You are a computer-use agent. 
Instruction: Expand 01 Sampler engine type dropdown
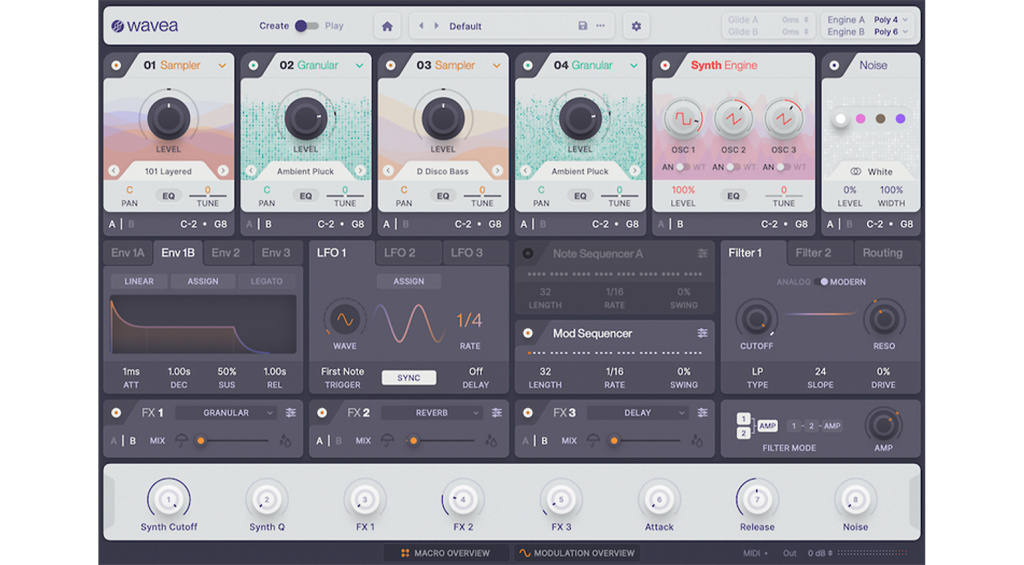click(x=223, y=65)
